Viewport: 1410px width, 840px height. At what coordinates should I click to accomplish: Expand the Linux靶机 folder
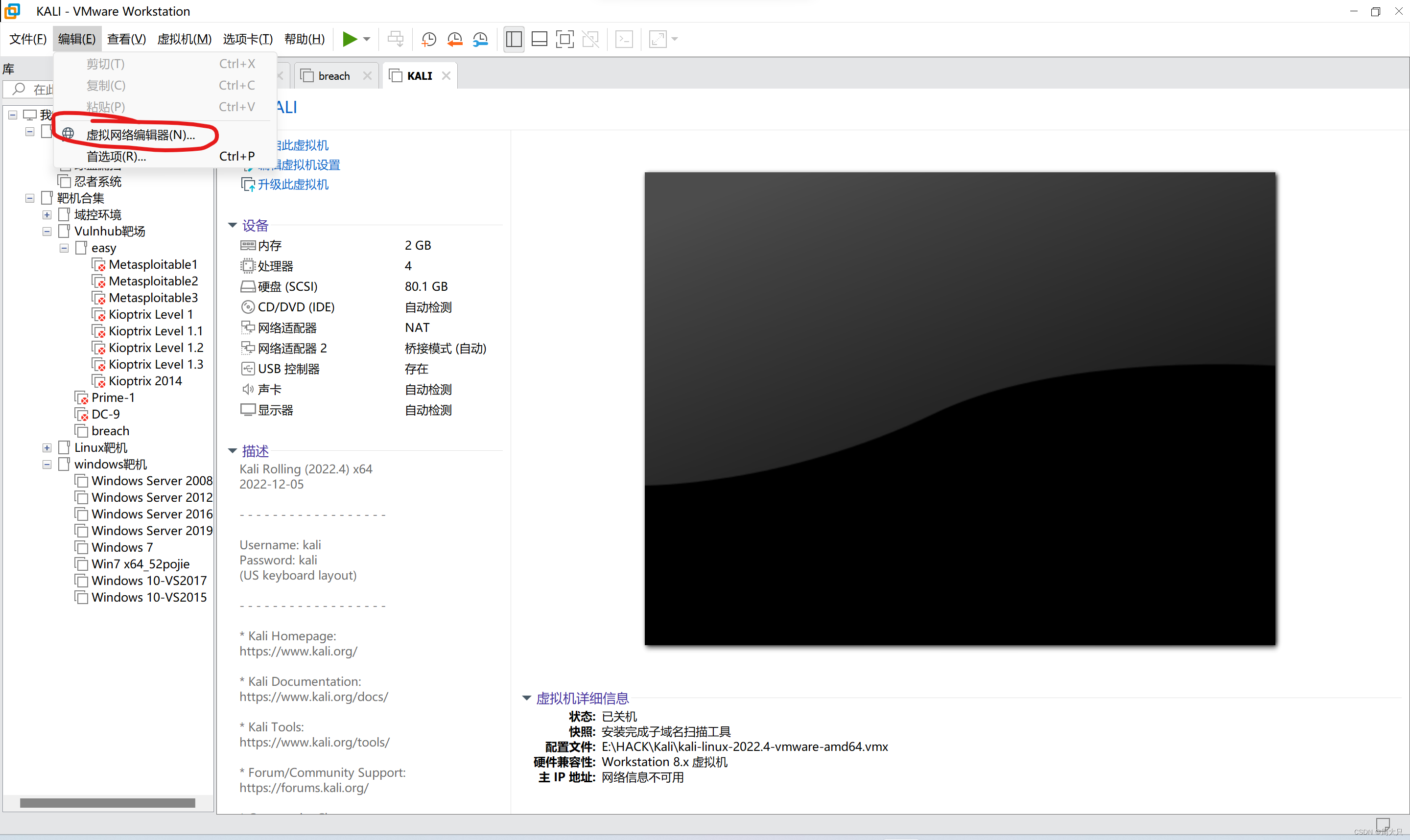(x=47, y=448)
